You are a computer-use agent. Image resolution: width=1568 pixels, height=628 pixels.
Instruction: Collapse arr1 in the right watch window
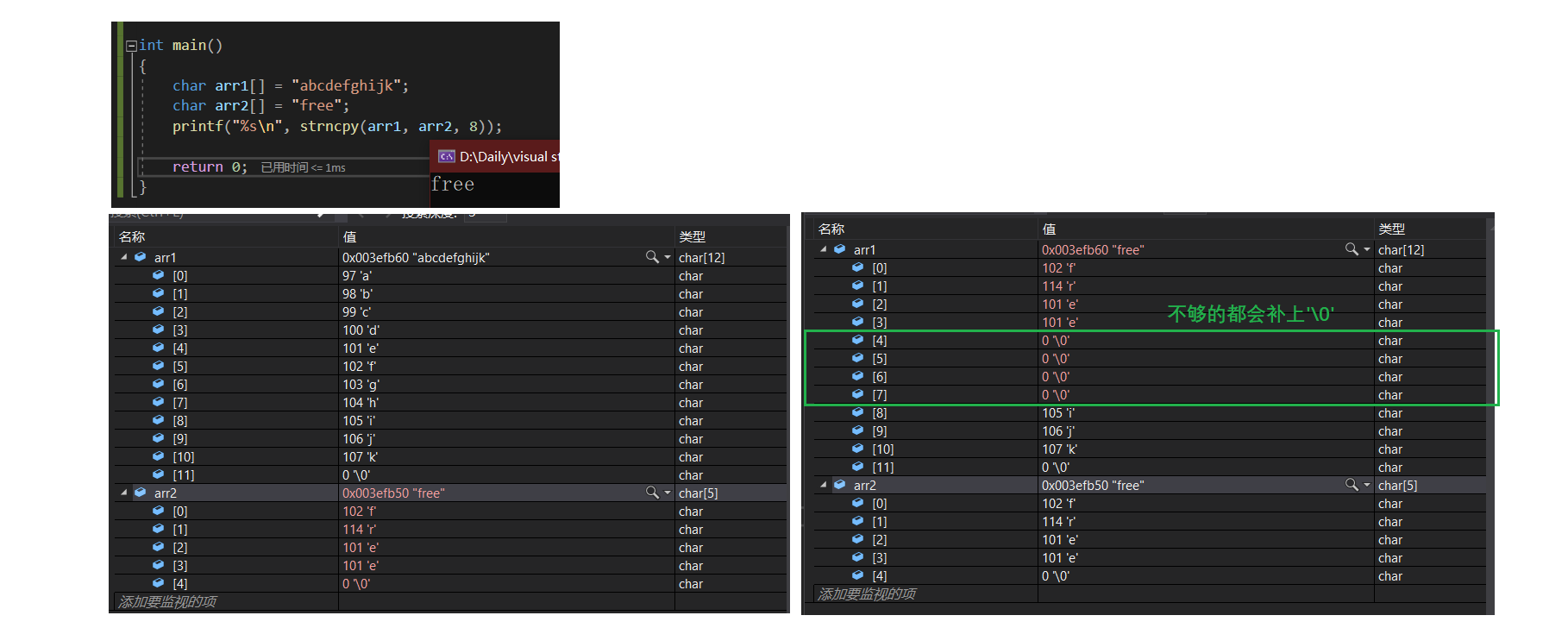click(x=823, y=249)
